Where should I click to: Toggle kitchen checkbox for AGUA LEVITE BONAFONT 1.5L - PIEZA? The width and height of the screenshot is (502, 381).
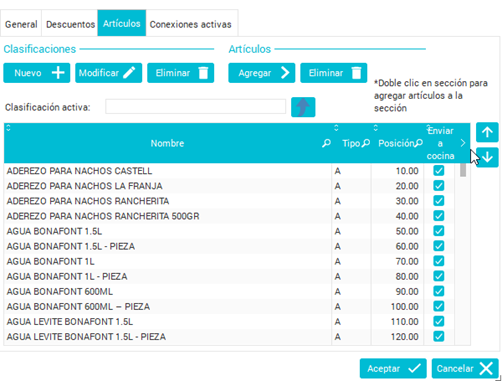tap(439, 336)
